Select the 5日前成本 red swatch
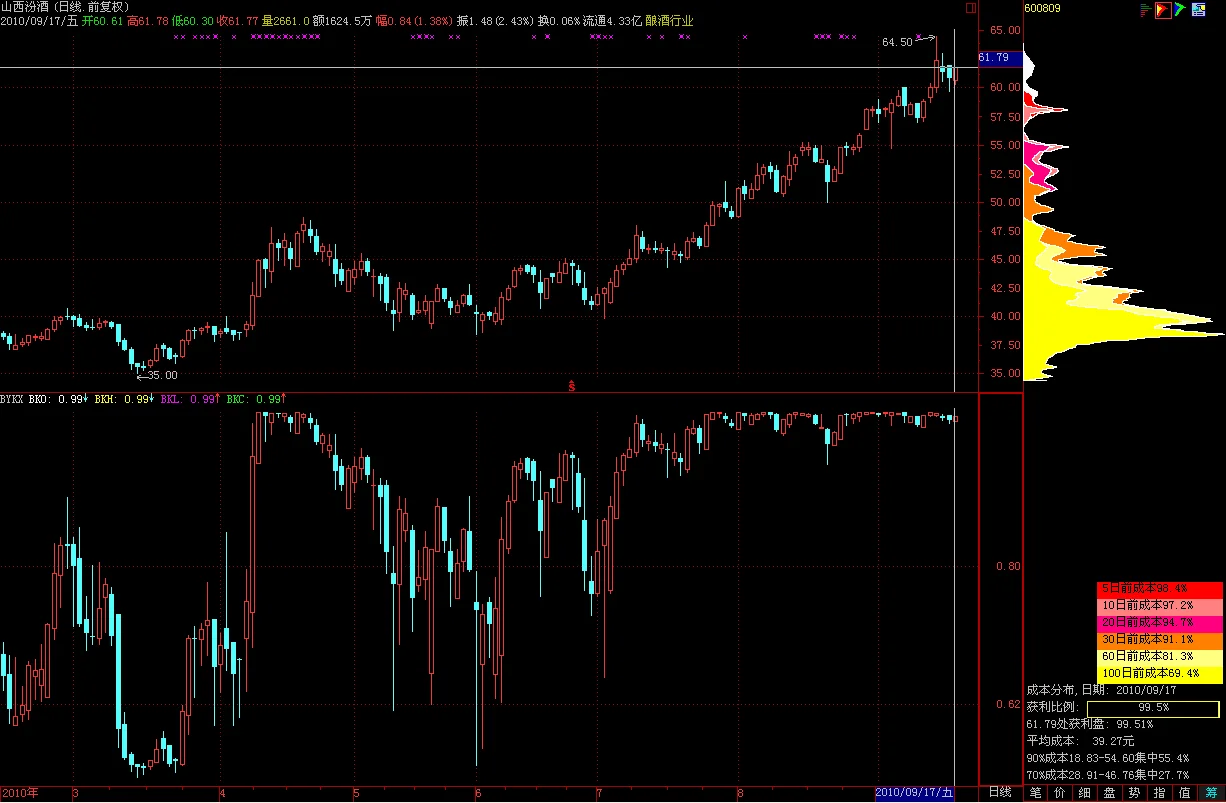The width and height of the screenshot is (1226, 803). click(1160, 589)
